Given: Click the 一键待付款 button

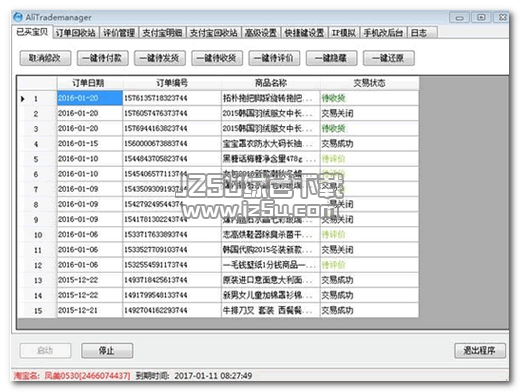Looking at the screenshot, I should 102,58.
